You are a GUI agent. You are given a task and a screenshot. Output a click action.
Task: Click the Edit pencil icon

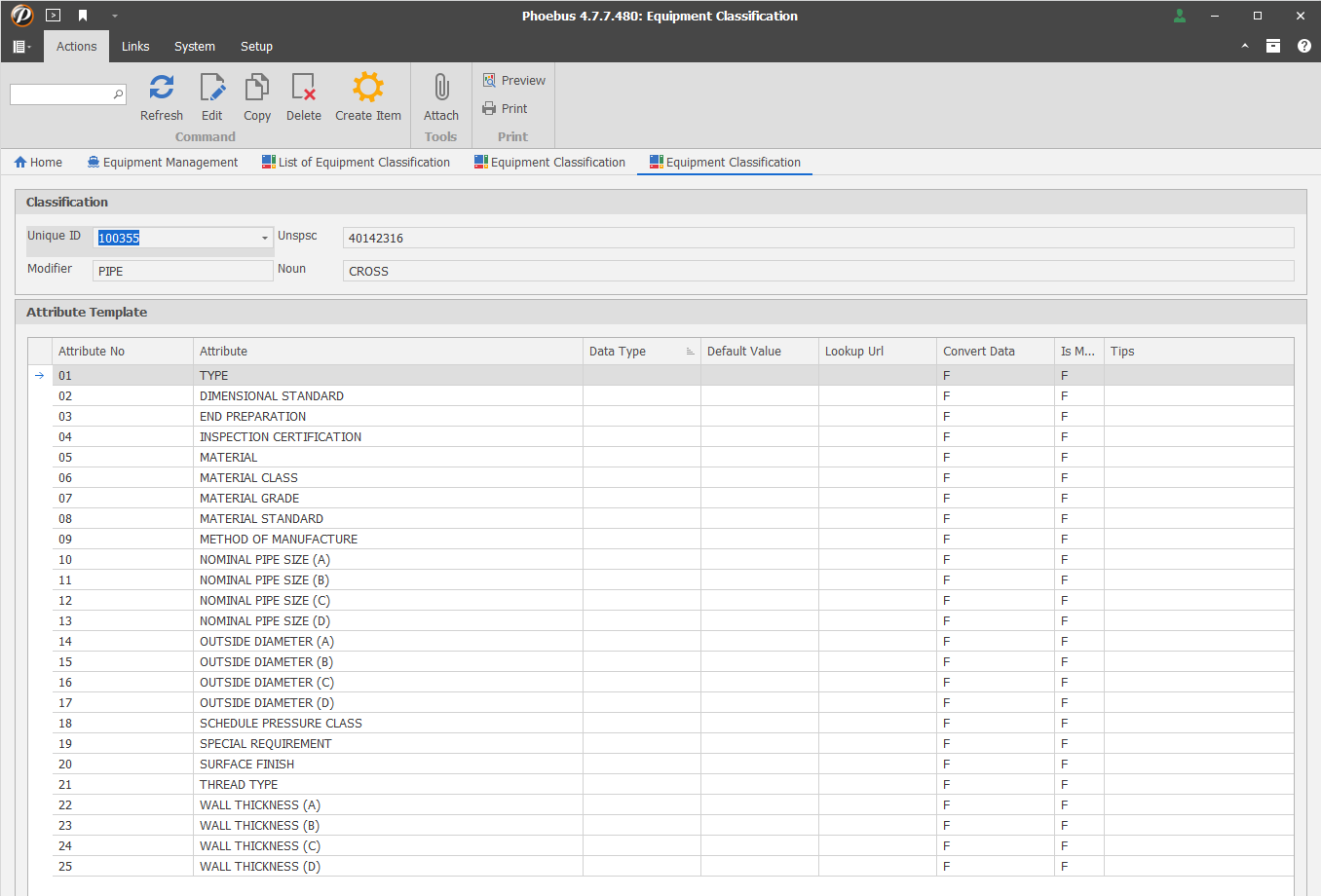(212, 88)
